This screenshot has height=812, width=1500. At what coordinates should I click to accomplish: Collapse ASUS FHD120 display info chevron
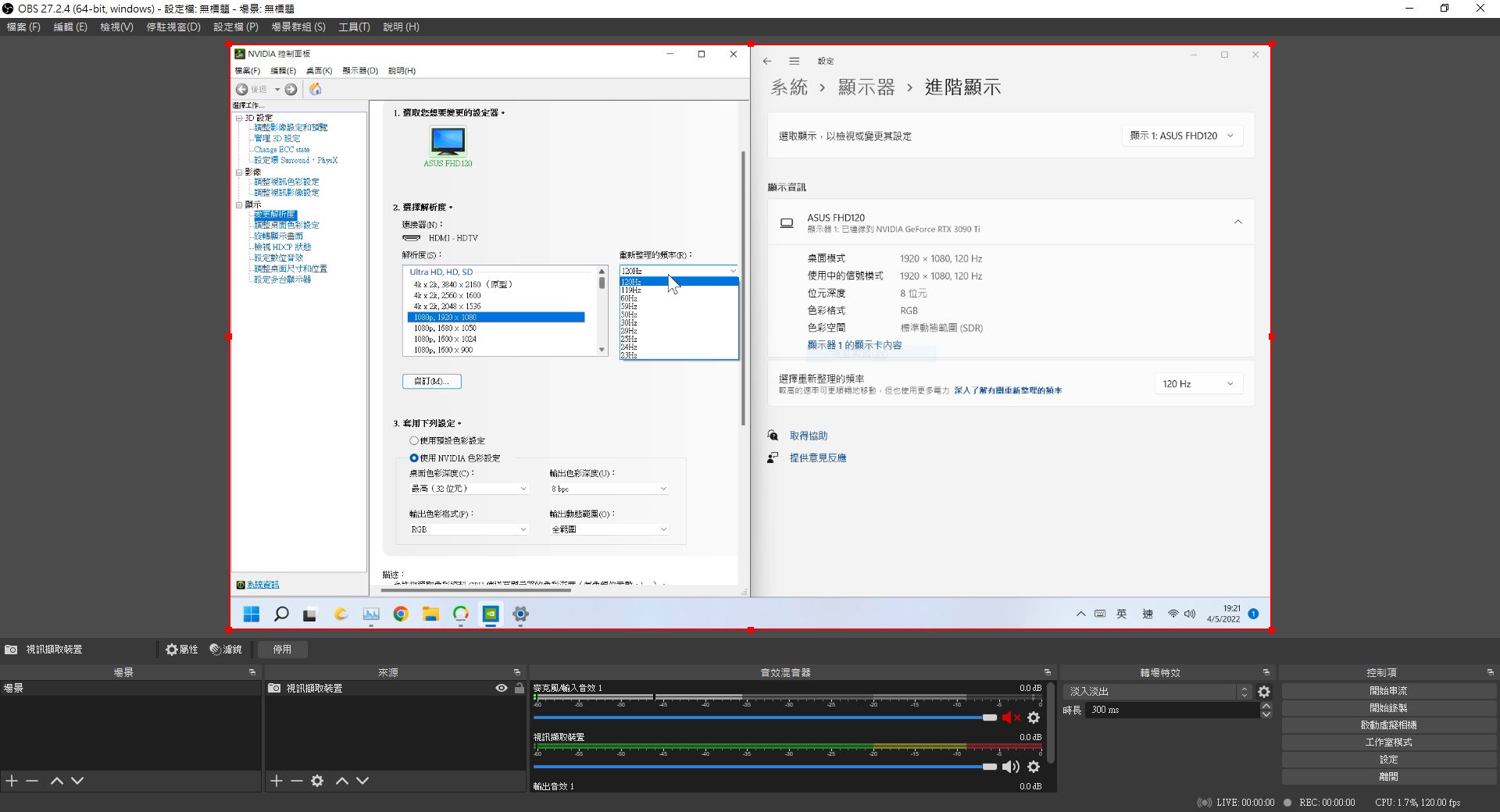pyautogui.click(x=1238, y=223)
